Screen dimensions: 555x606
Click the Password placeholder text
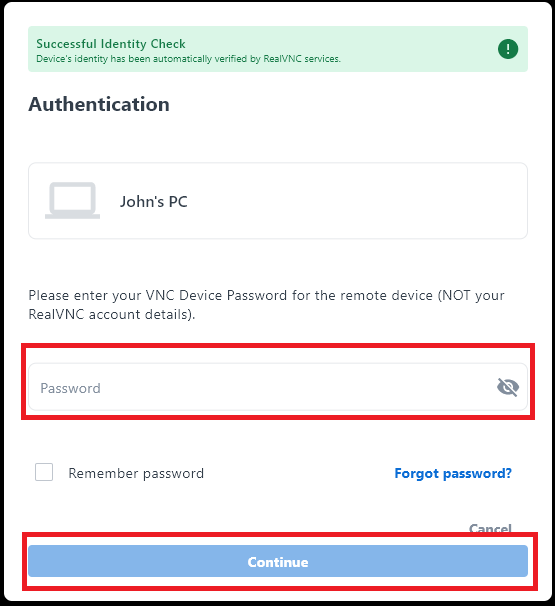click(x=70, y=388)
